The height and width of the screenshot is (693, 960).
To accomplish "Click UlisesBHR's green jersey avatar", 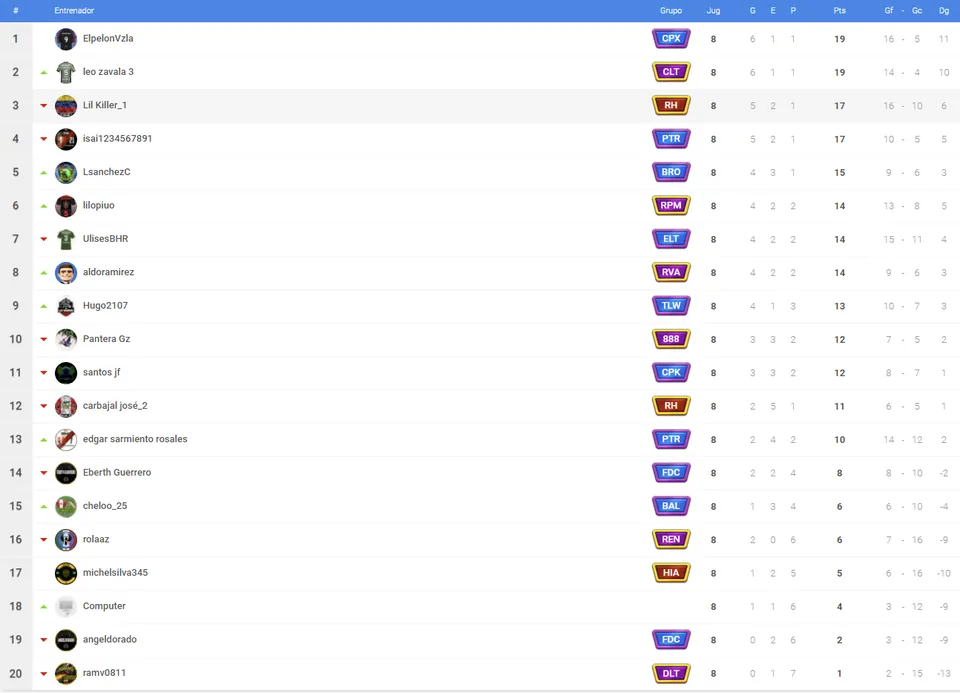I will pyautogui.click(x=66, y=239).
